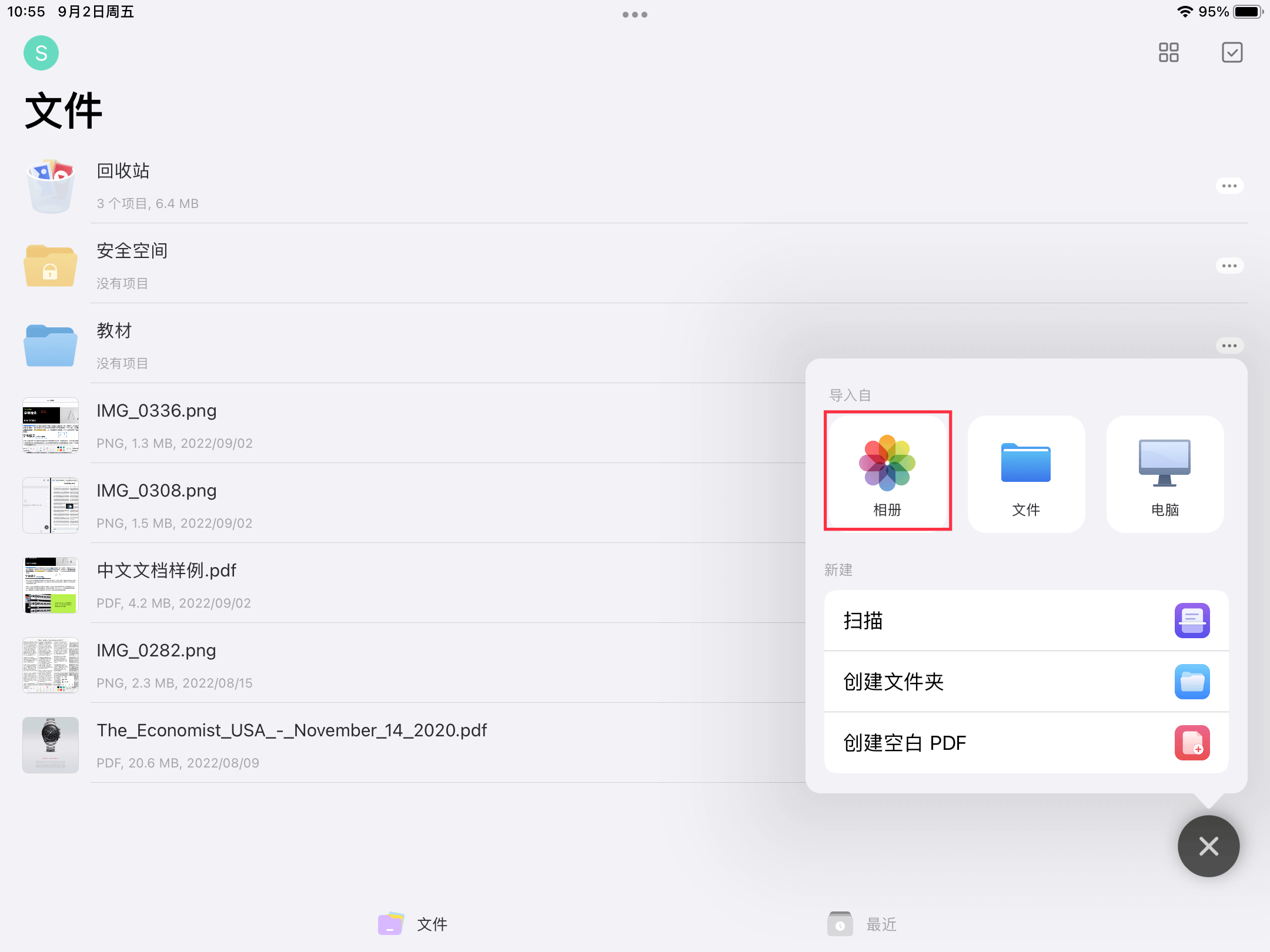Image resolution: width=1270 pixels, height=952 pixels.
Task: Select The_Economist_USA November 2020 file name
Action: click(x=292, y=730)
